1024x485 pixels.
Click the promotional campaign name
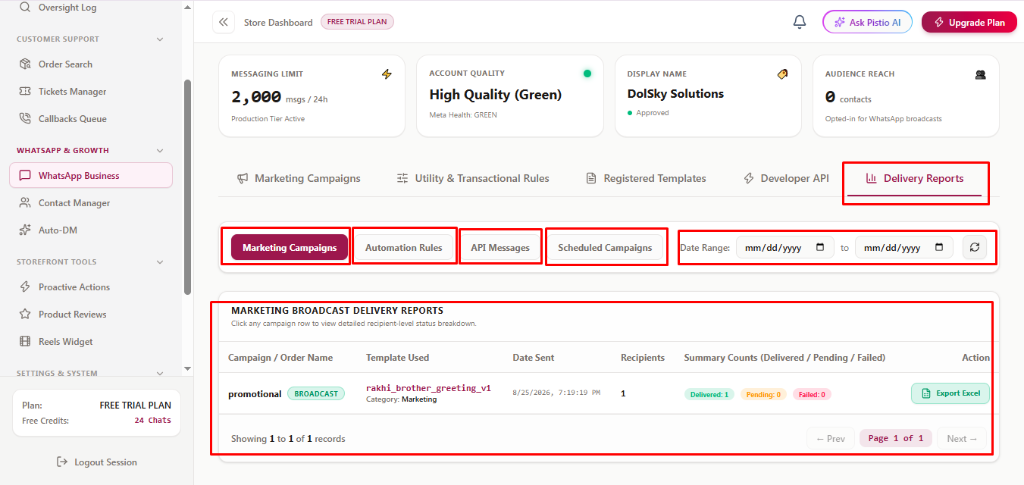tap(255, 394)
